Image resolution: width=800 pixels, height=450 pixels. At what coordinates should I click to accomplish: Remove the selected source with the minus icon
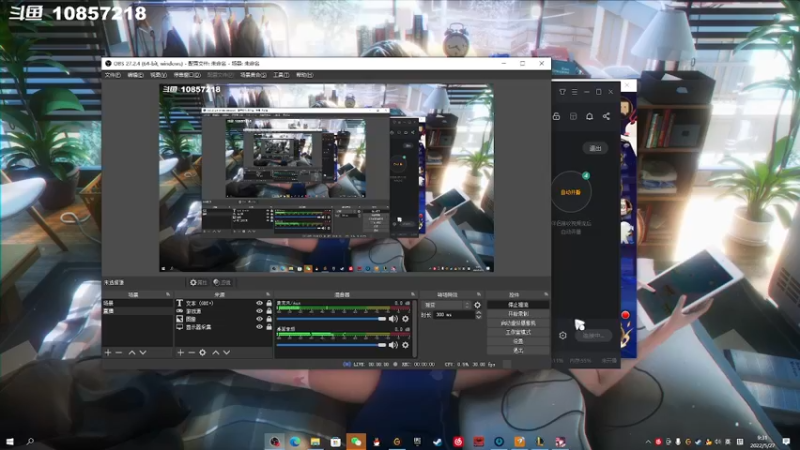(191, 353)
